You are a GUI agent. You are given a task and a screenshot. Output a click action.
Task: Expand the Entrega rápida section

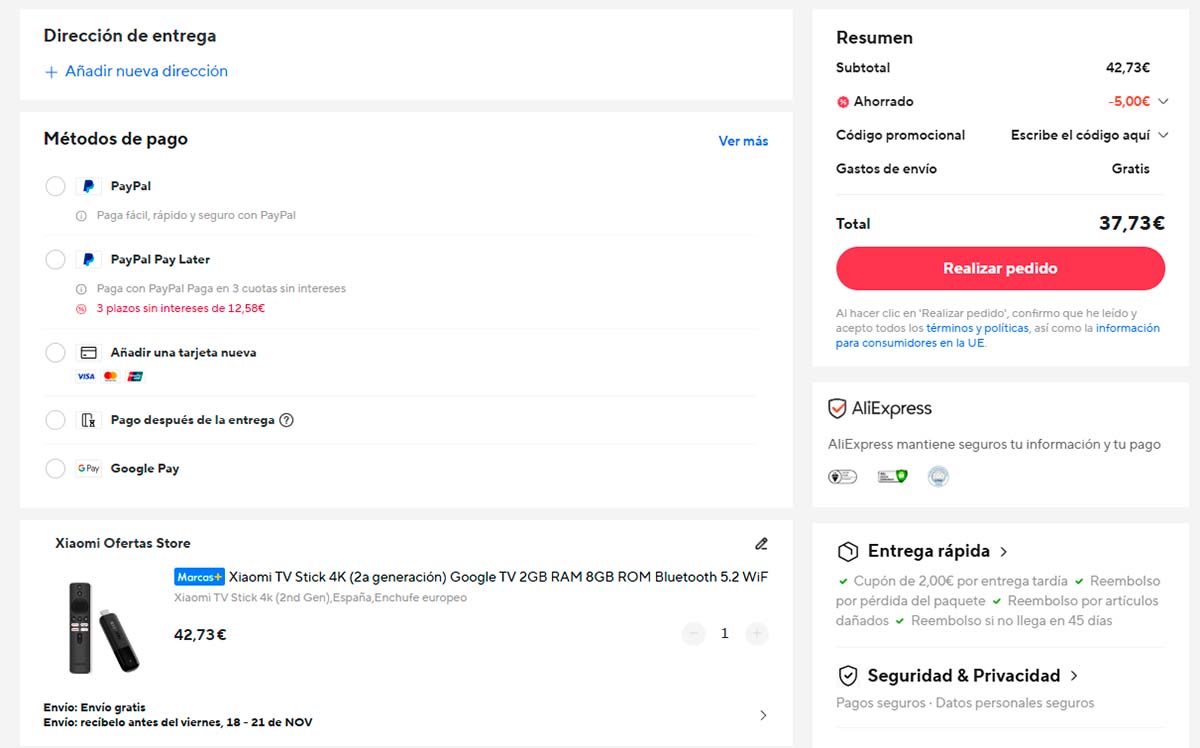tap(1005, 550)
